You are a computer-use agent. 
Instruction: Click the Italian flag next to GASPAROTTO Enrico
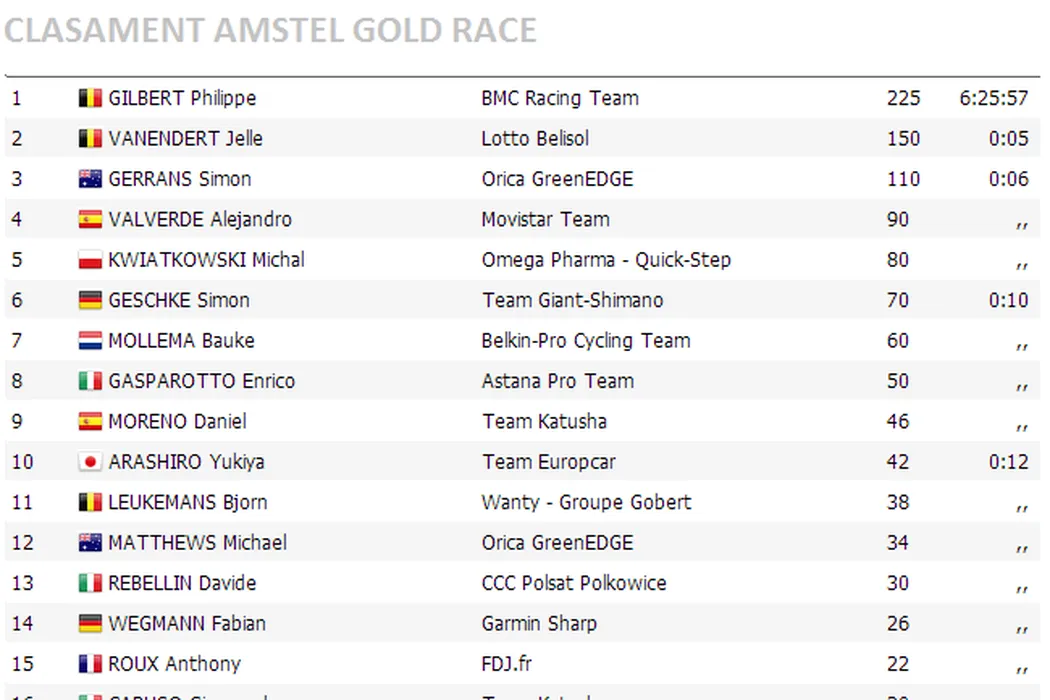pyautogui.click(x=90, y=381)
